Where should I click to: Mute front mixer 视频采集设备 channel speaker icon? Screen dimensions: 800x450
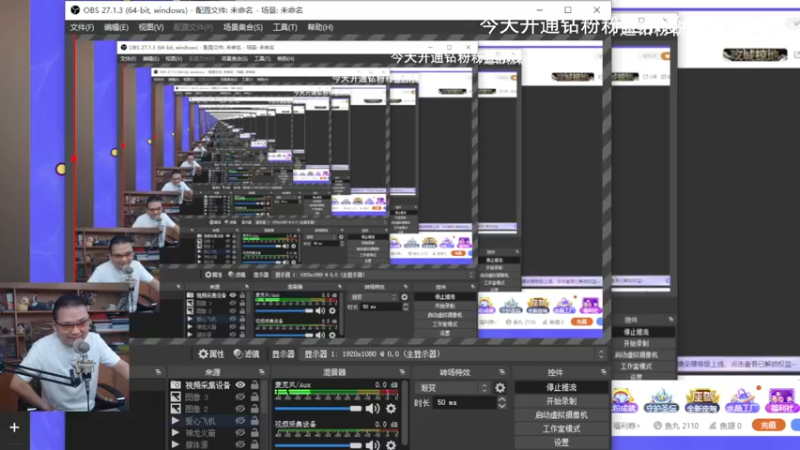point(372,445)
